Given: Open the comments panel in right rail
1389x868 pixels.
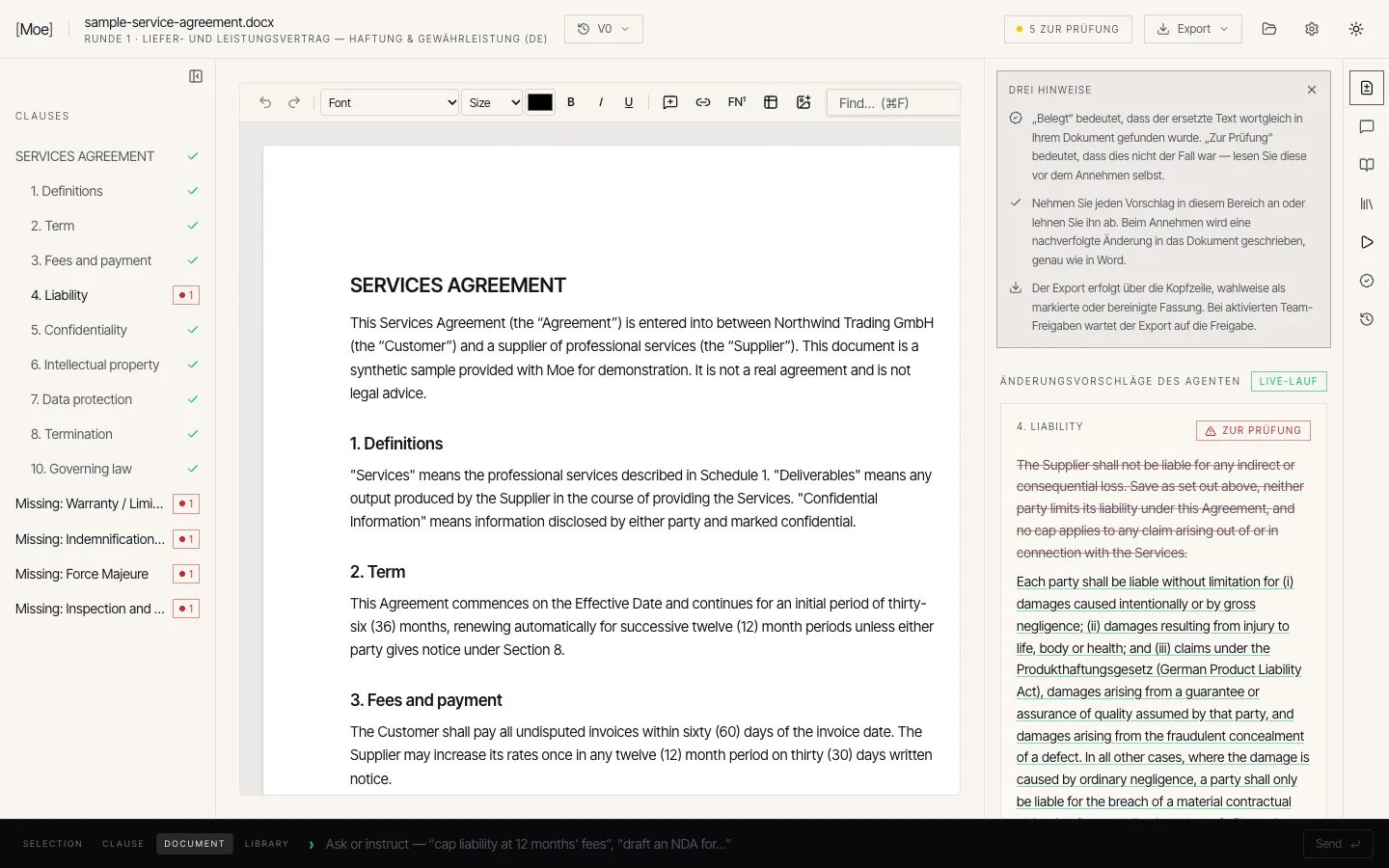Looking at the screenshot, I should pos(1367,126).
